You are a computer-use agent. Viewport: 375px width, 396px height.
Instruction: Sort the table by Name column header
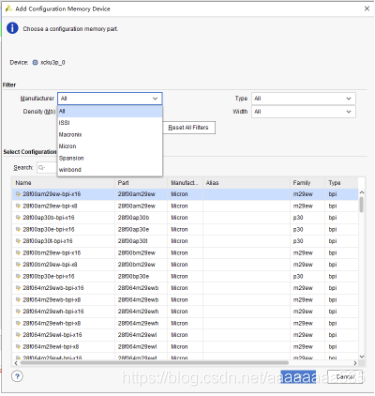coord(63,183)
